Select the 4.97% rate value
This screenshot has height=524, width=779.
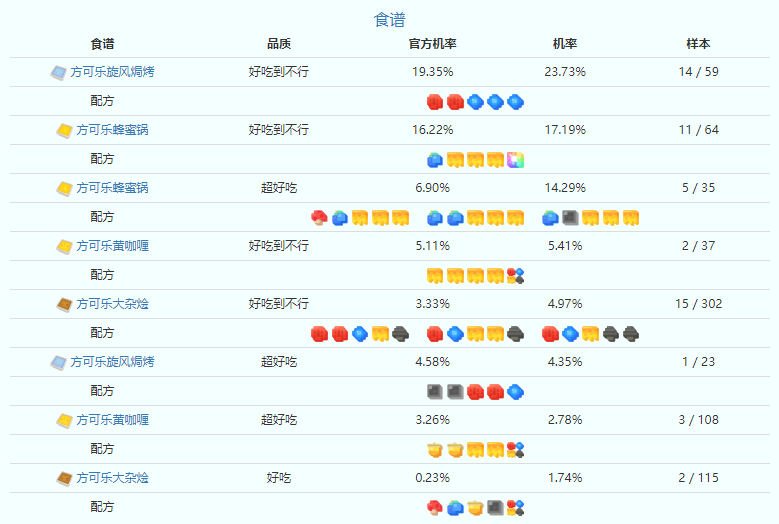pos(565,304)
